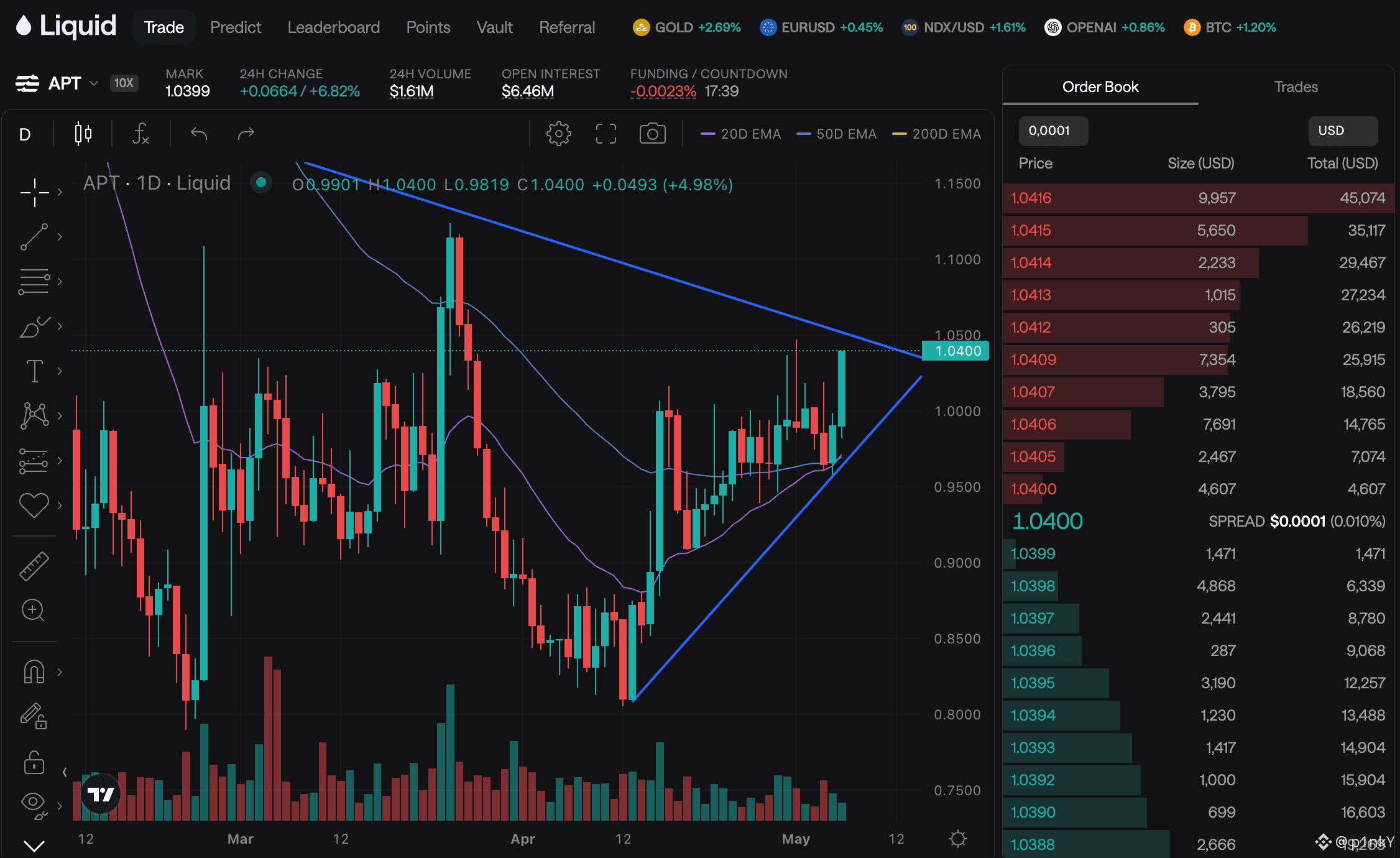Undo the last chart action
The height and width of the screenshot is (858, 1400).
[199, 134]
